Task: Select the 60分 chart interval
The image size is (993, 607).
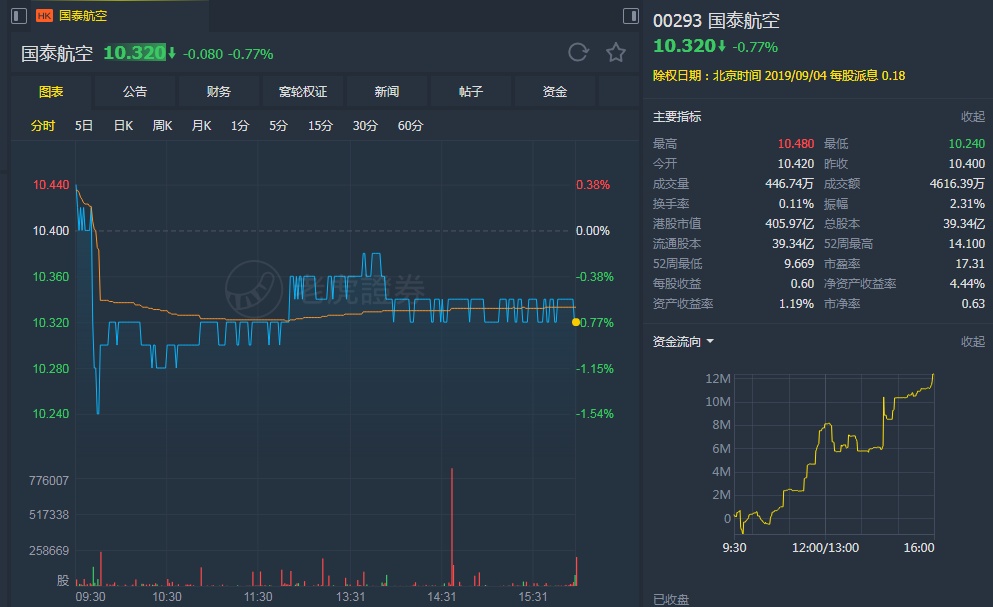Action: tap(410, 126)
